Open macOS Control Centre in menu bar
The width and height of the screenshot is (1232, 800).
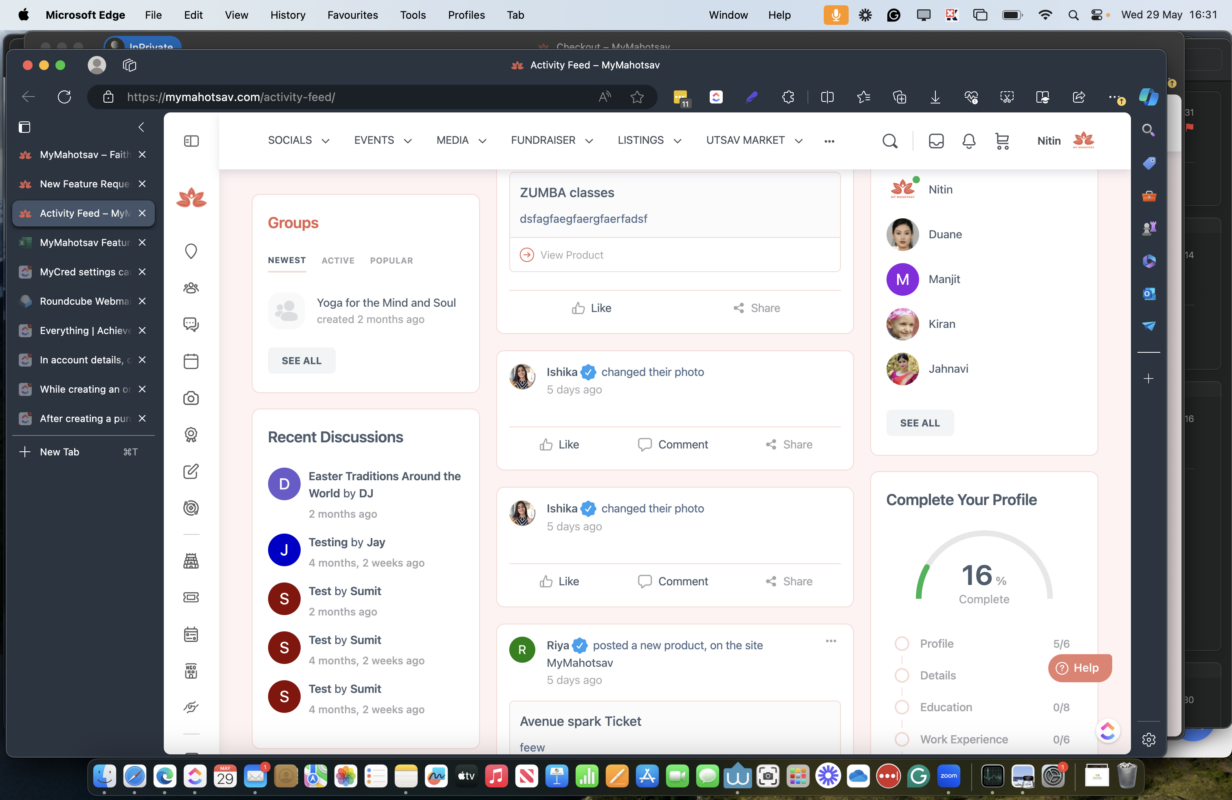(1098, 15)
